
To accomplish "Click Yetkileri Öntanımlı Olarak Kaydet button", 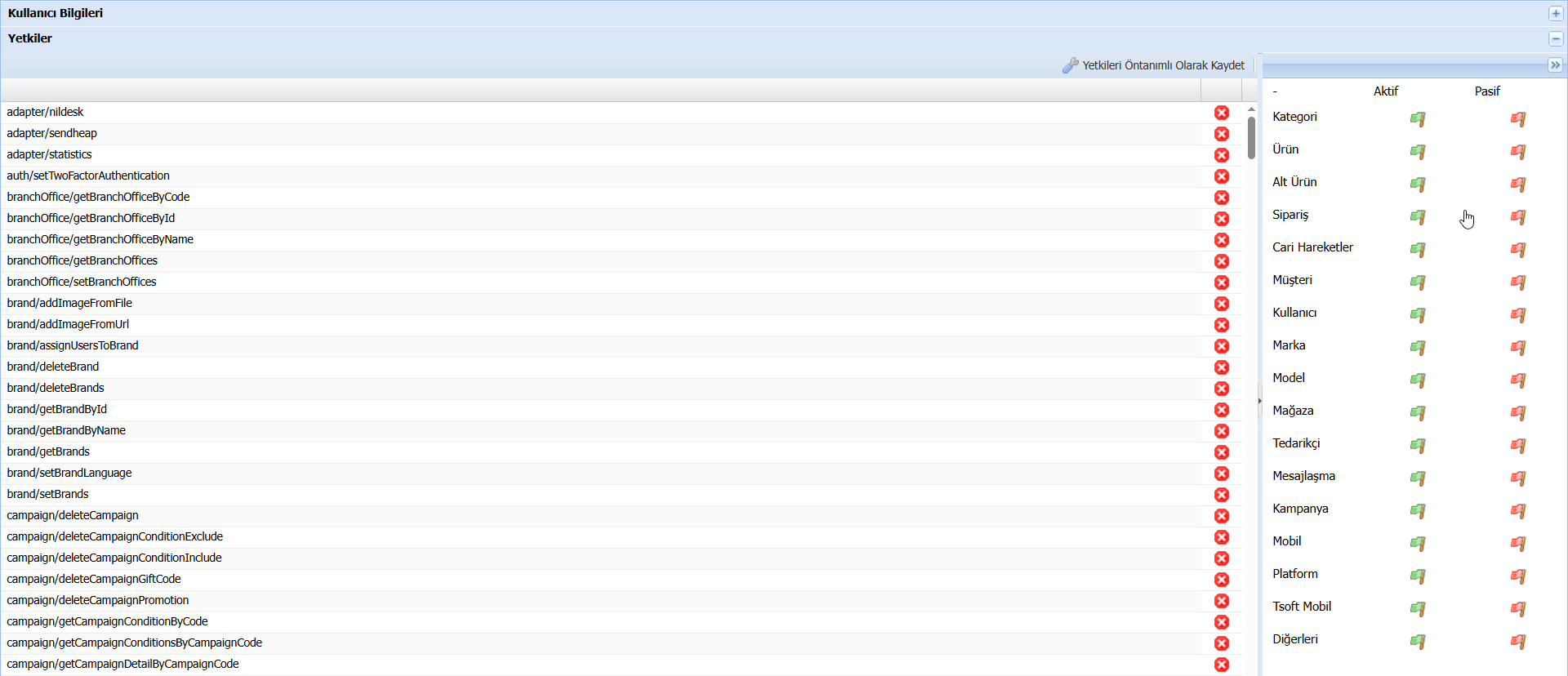I will click(1153, 65).
